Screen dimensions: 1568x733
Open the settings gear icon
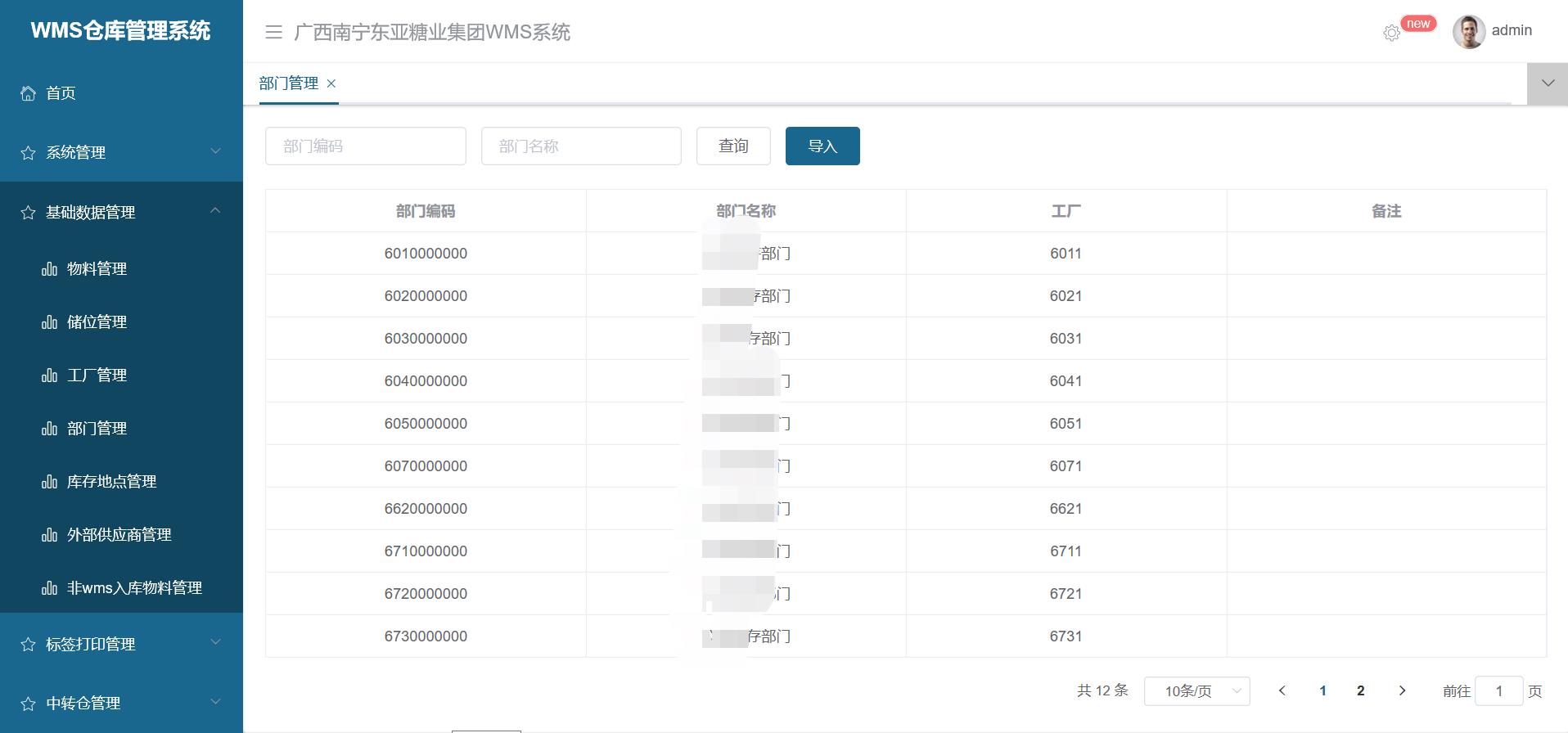(x=1391, y=33)
